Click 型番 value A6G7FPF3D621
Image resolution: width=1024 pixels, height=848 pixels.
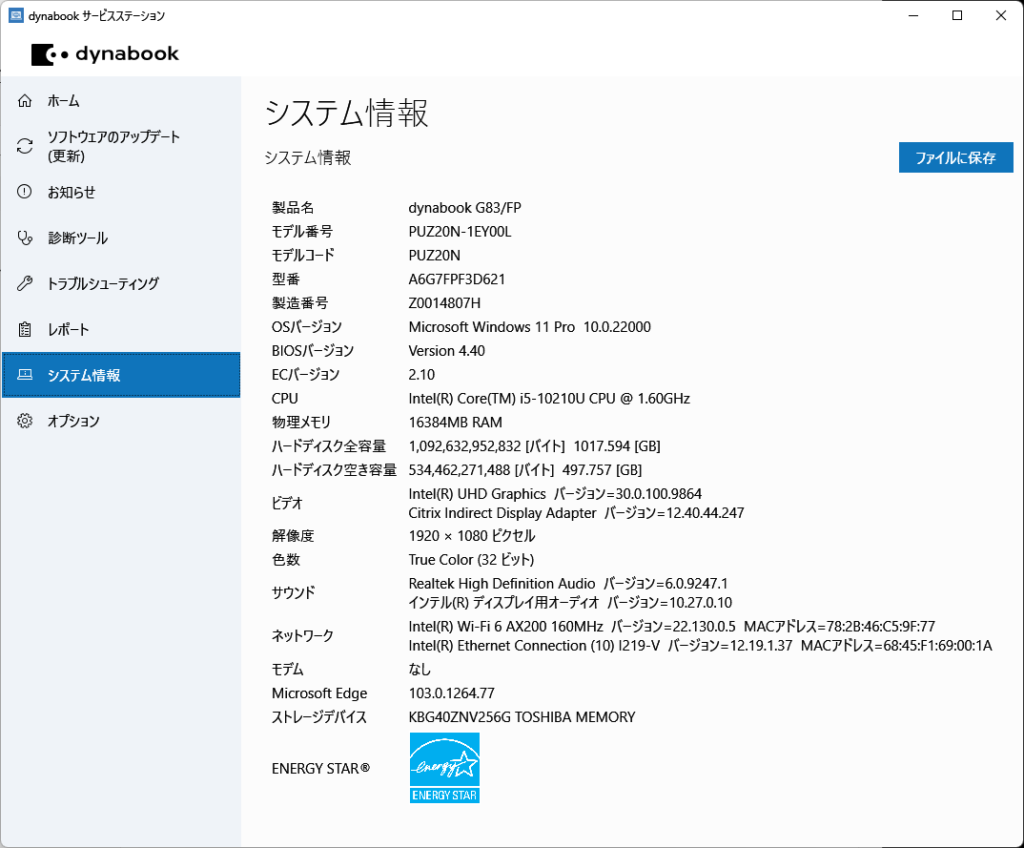(456, 280)
